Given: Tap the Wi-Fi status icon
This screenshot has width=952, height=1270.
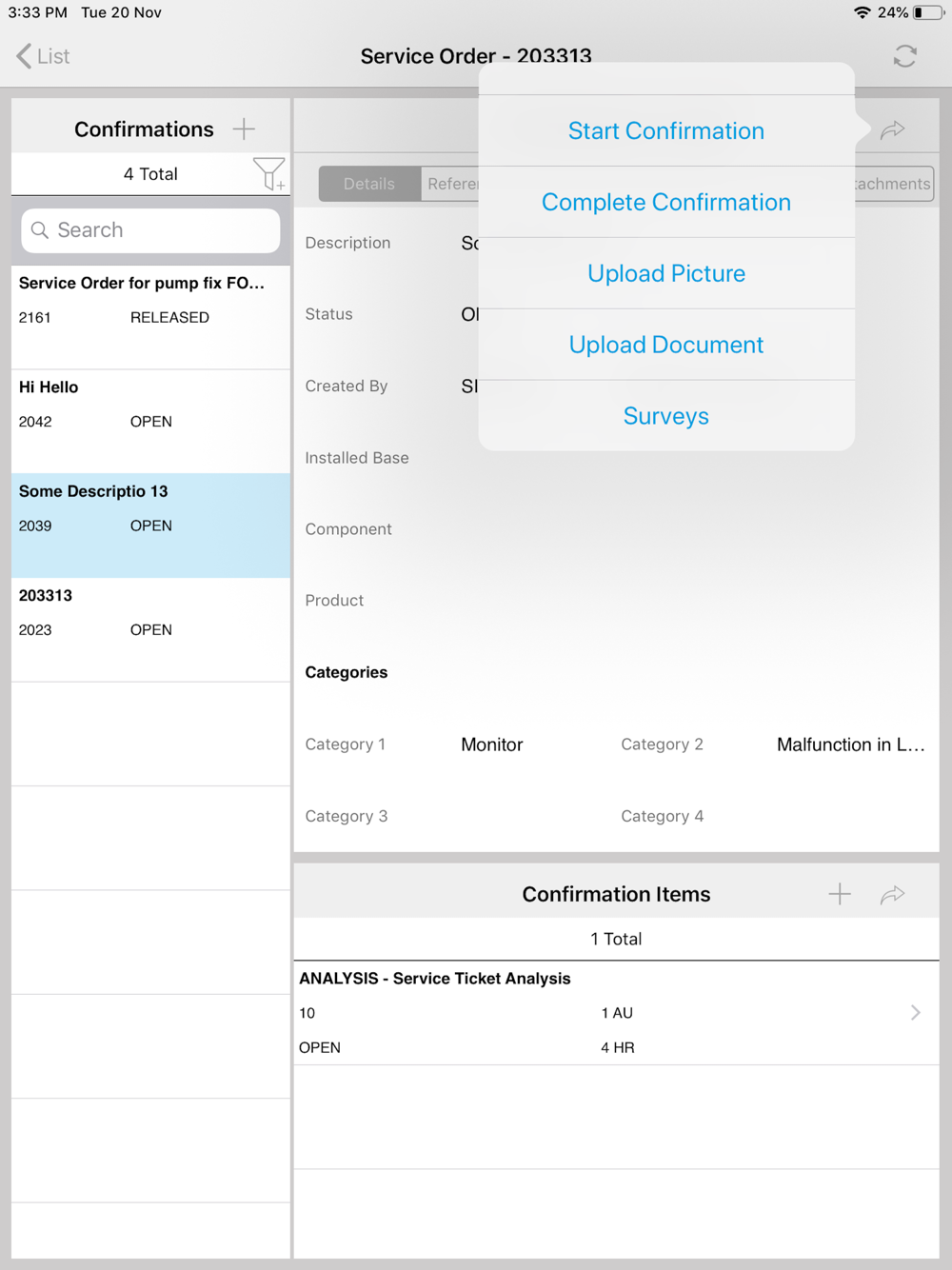Looking at the screenshot, I should point(863,12).
